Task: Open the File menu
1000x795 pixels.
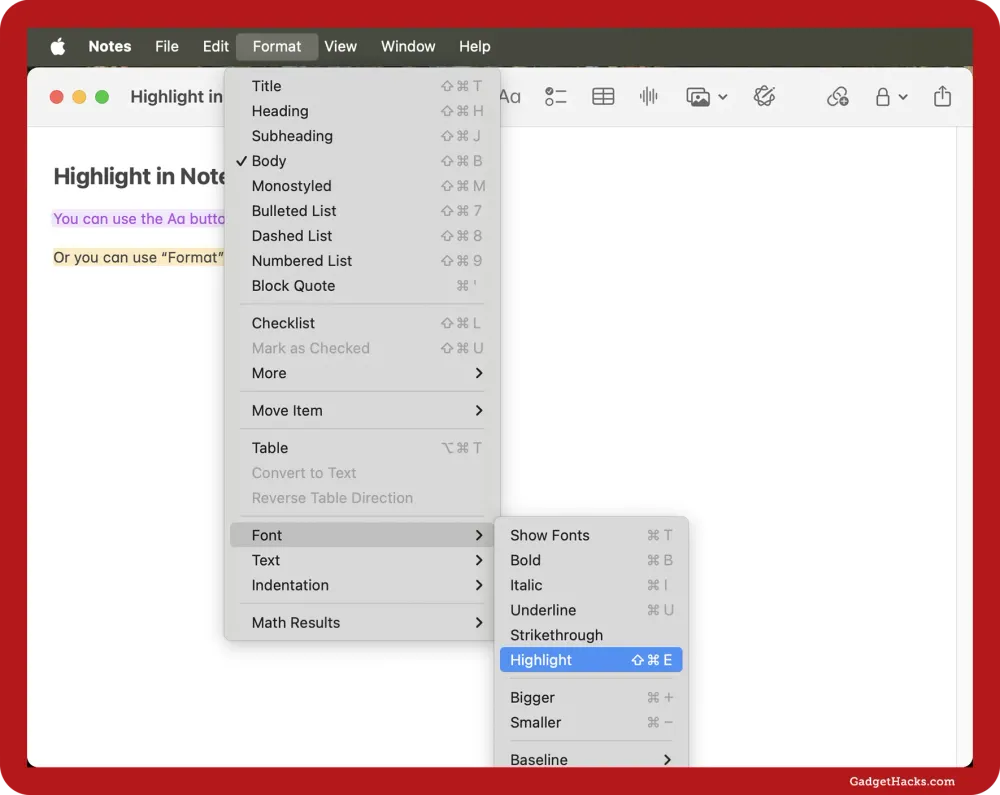Action: click(x=166, y=47)
